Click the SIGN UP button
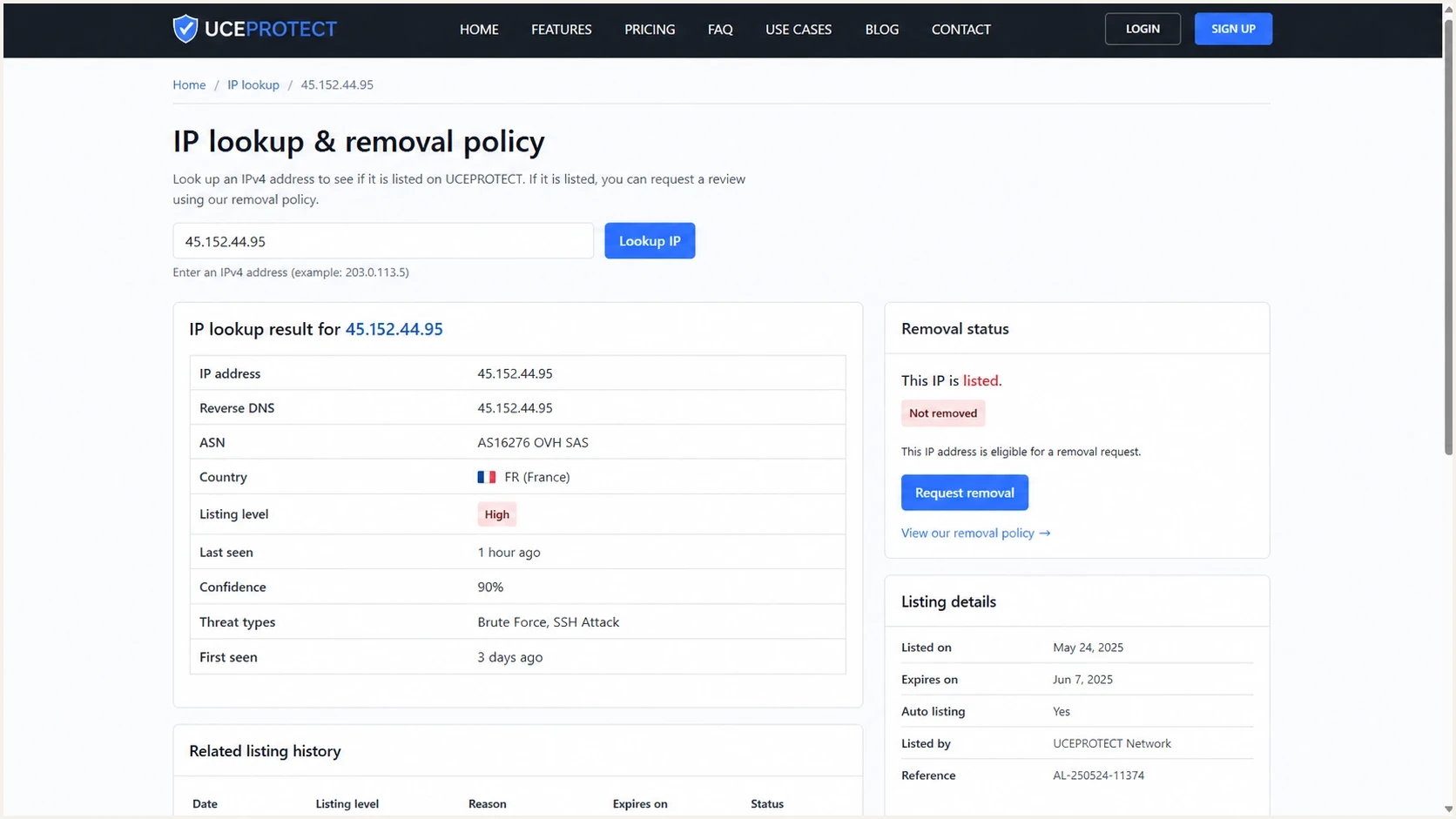This screenshot has height=819, width=1456. click(1233, 29)
